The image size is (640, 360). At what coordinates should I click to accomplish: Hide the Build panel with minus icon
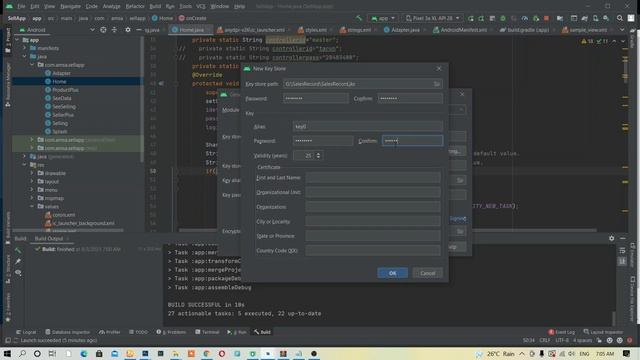(x=622, y=238)
